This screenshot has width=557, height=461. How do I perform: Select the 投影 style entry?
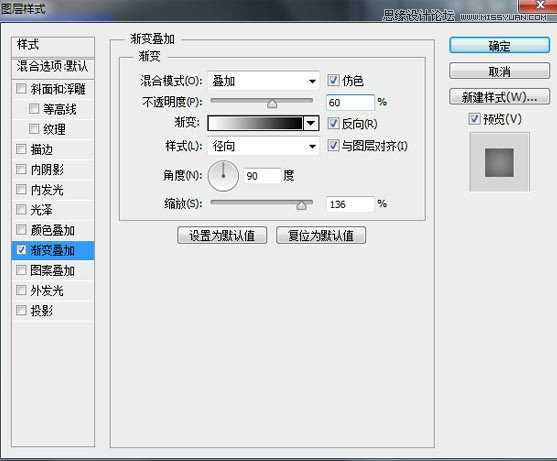click(41, 311)
